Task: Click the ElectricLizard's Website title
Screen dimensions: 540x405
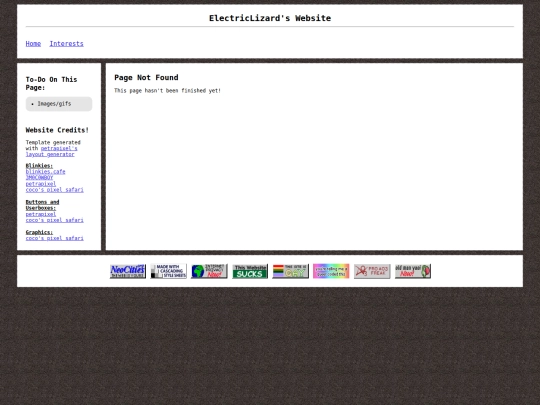Action: point(270,18)
